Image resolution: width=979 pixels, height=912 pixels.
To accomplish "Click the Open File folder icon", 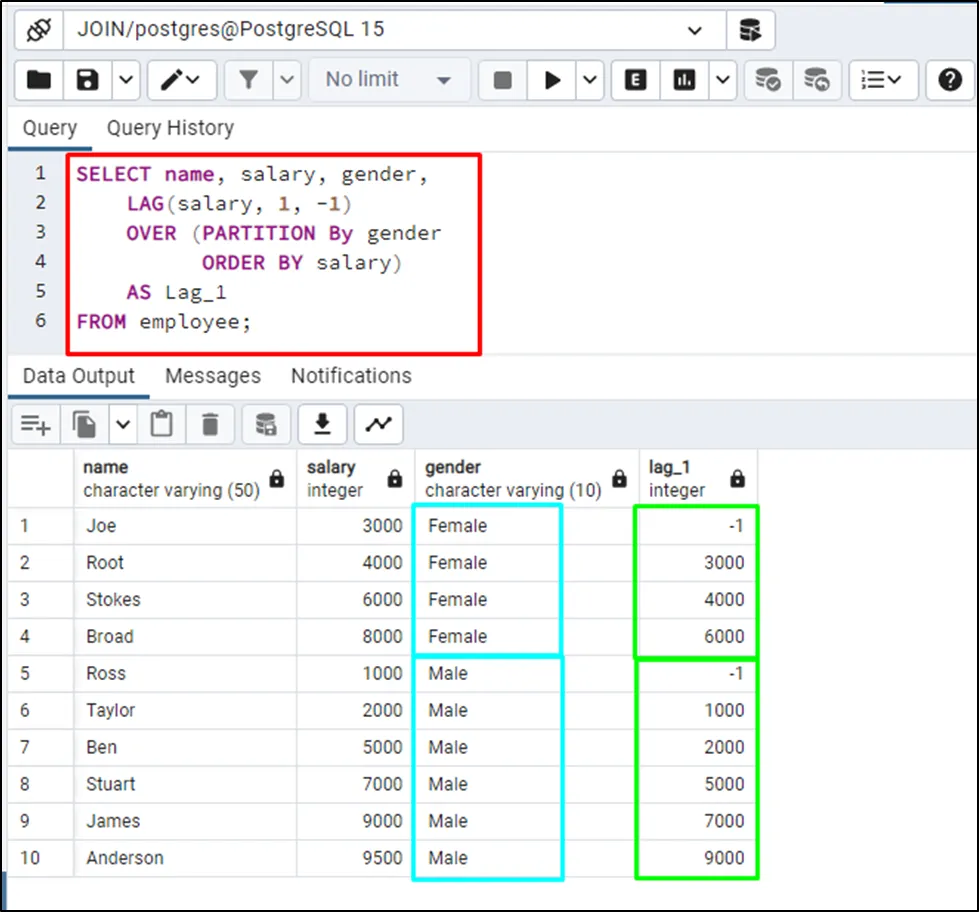I will point(39,80).
